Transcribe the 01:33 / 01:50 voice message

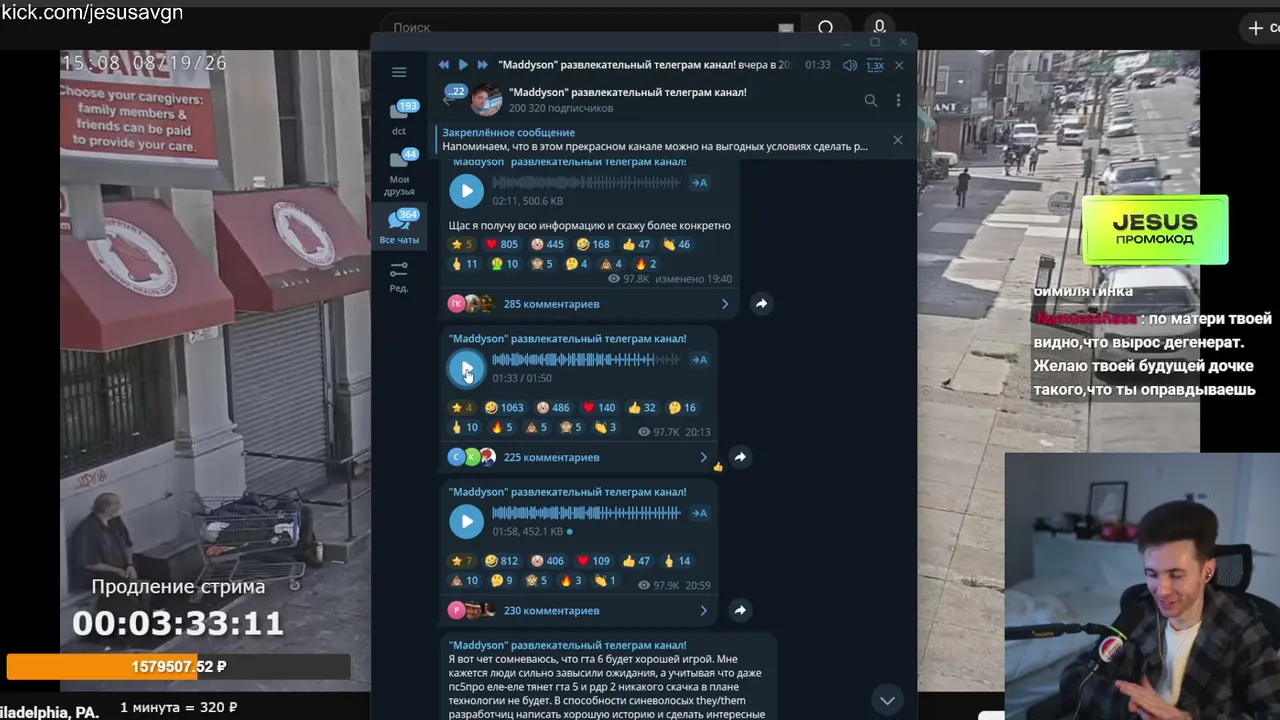point(700,360)
